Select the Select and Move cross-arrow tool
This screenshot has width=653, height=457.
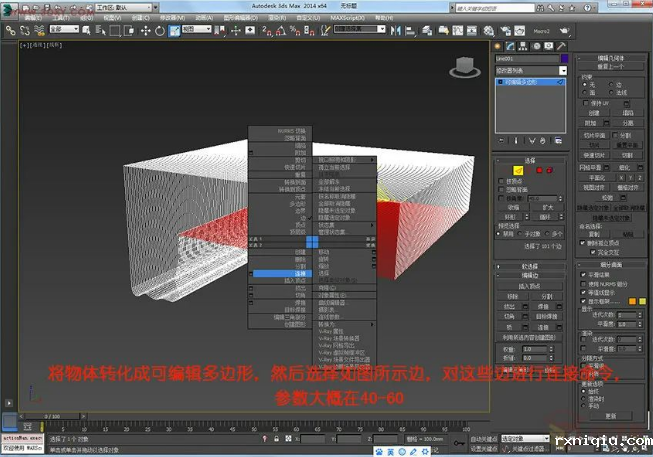coord(145,30)
